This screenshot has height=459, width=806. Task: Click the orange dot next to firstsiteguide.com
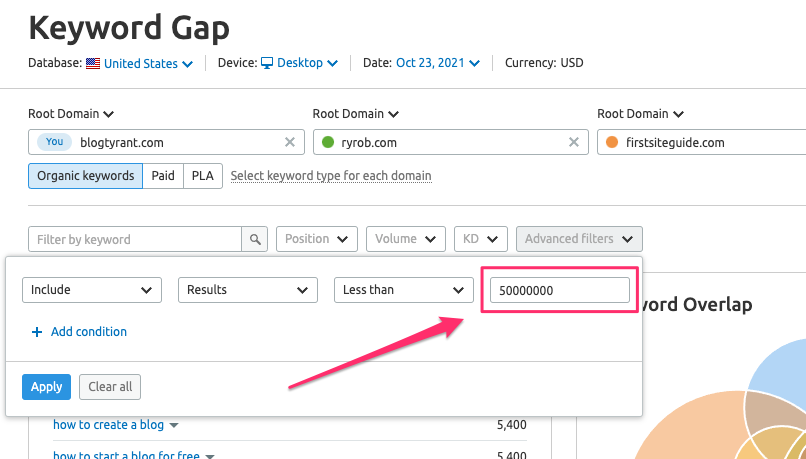pyautogui.click(x=612, y=142)
